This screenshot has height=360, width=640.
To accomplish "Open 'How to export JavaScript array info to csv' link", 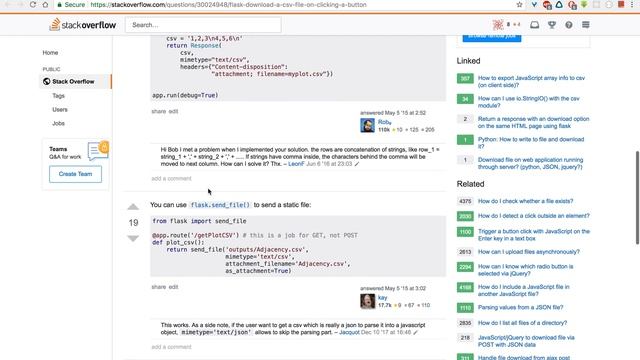I will (531, 82).
